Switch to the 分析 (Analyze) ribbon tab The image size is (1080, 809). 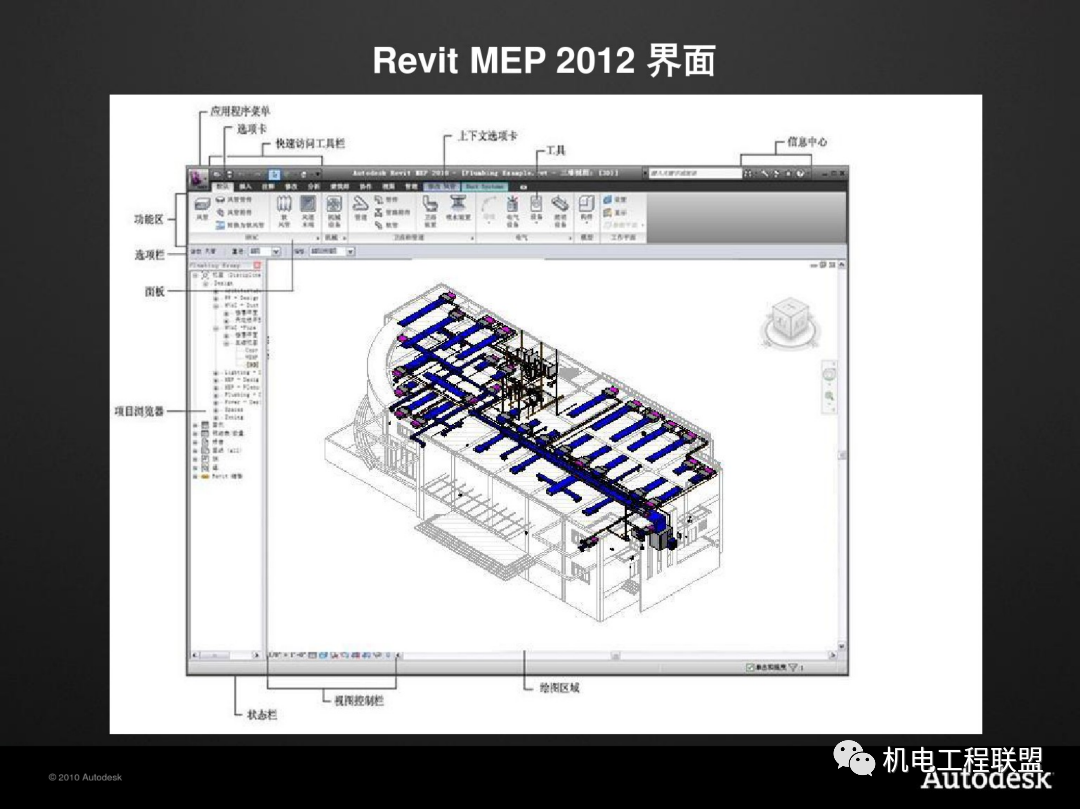point(313,187)
